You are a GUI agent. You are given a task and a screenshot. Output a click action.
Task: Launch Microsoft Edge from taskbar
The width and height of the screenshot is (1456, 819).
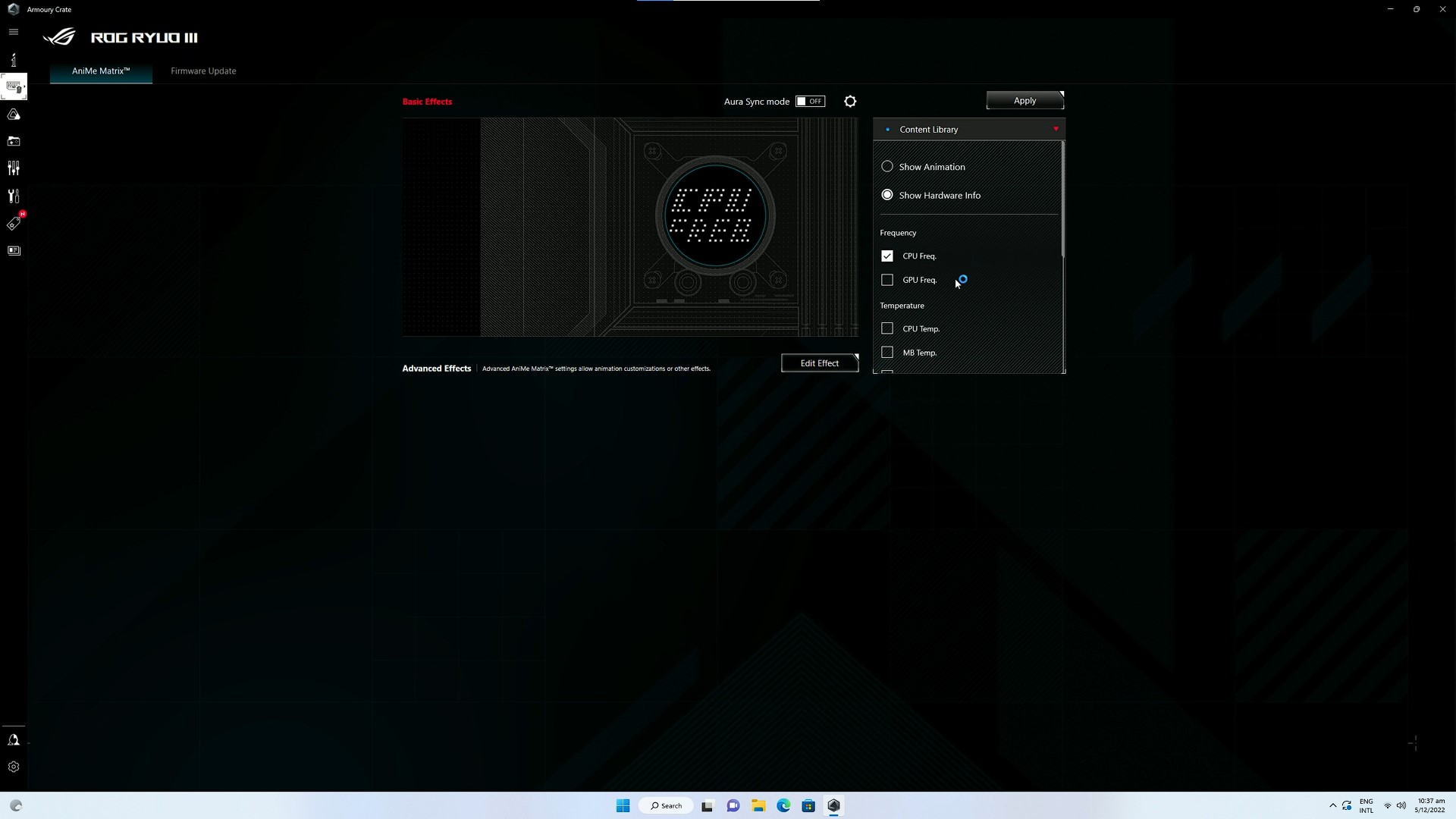tap(783, 805)
